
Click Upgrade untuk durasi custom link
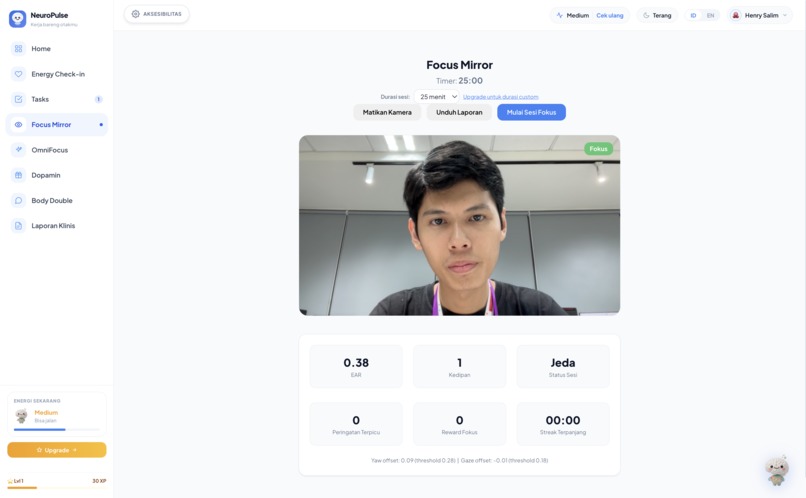click(501, 97)
